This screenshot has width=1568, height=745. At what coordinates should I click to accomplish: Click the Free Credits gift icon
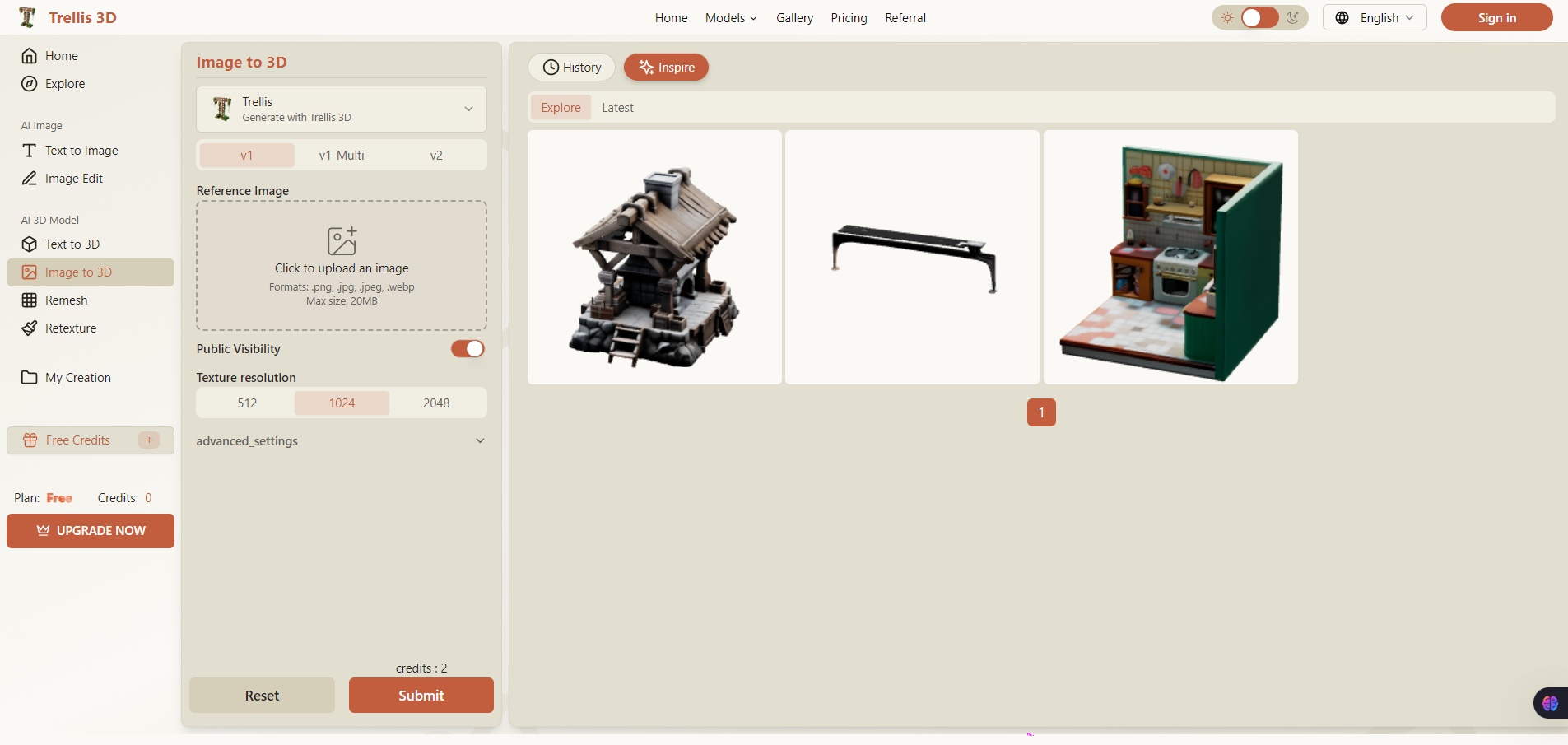coord(30,440)
